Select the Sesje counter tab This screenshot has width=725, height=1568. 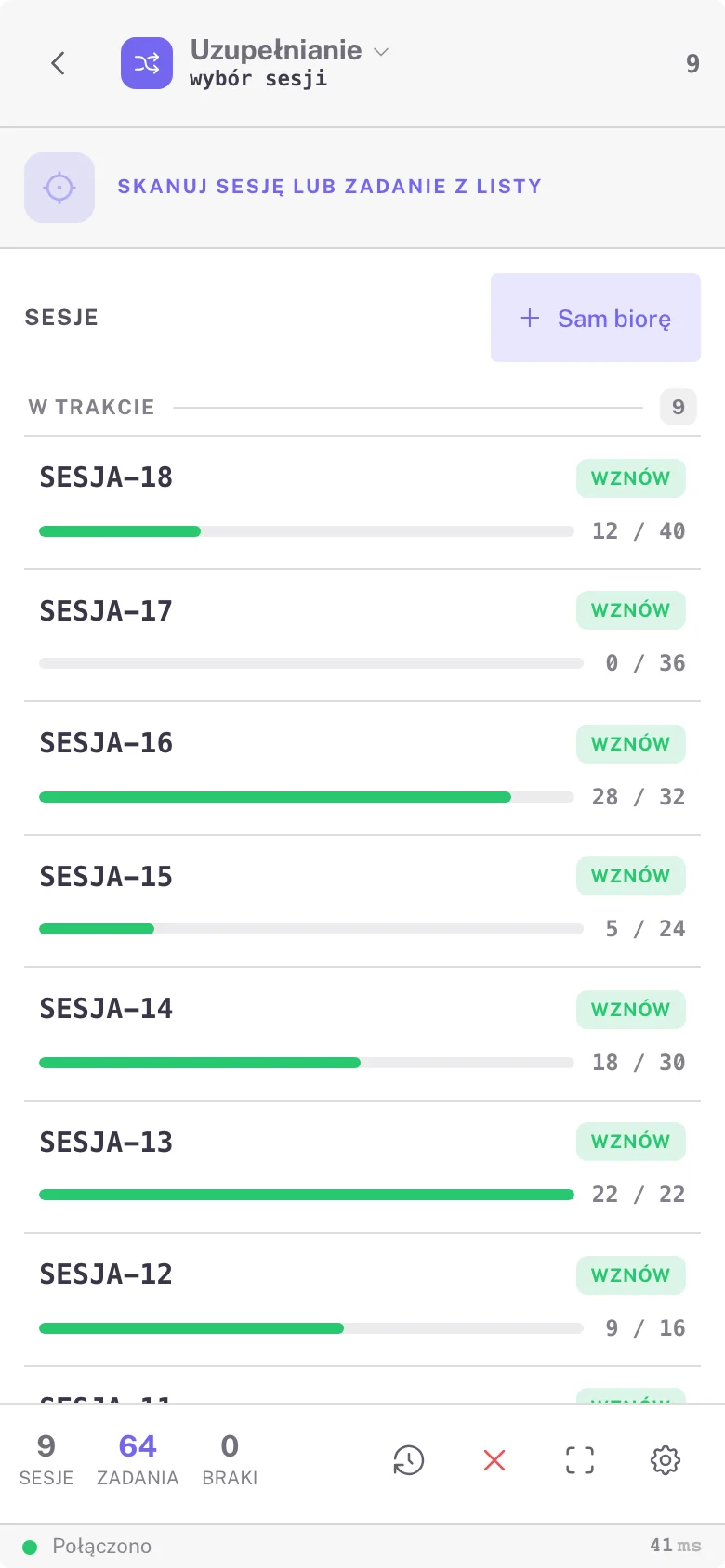pyautogui.click(x=46, y=1460)
